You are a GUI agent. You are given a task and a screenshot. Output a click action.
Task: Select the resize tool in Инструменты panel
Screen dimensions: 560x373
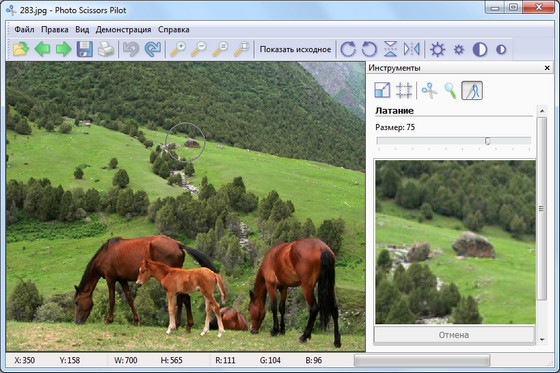point(382,90)
